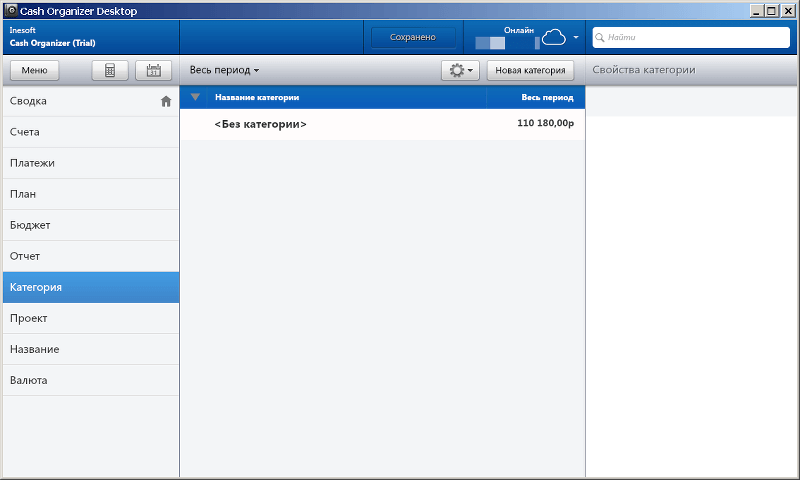Click the magnifier icon in search box
Viewport: 800px width, 480px height.
tap(600, 37)
